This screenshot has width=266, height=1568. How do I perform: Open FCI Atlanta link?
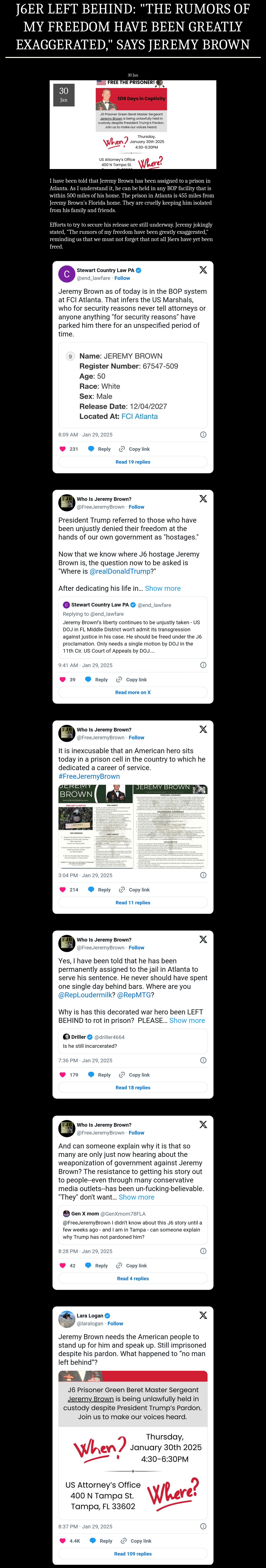click(x=139, y=416)
